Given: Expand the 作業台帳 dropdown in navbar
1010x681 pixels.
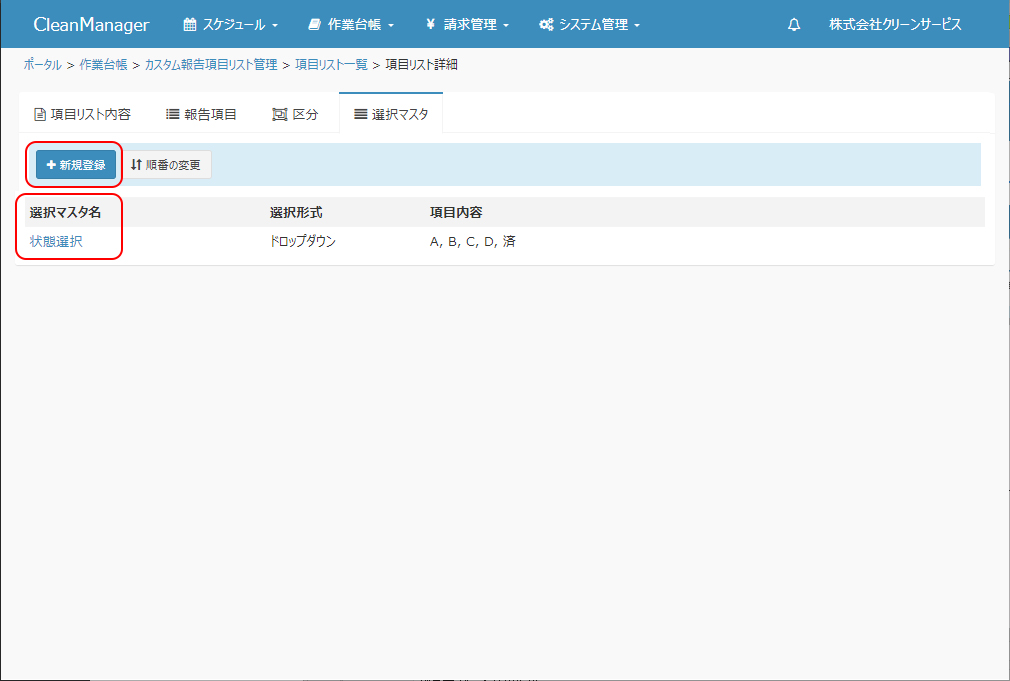Looking at the screenshot, I should (x=351, y=25).
